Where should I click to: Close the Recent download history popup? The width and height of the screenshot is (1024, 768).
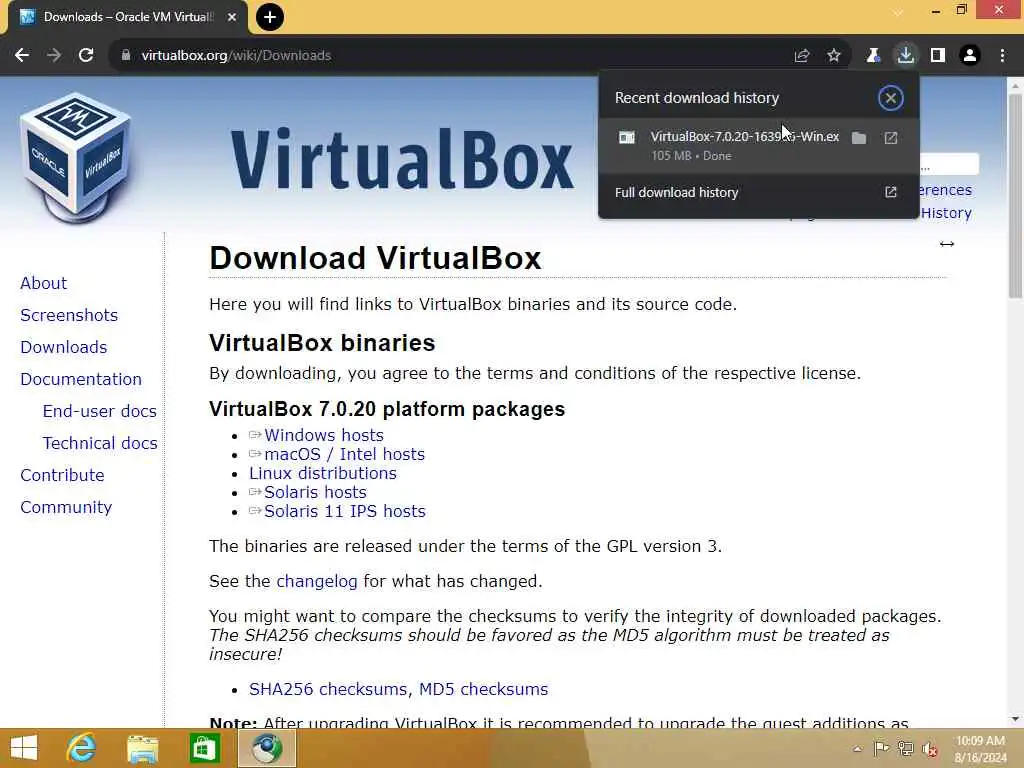click(x=890, y=98)
